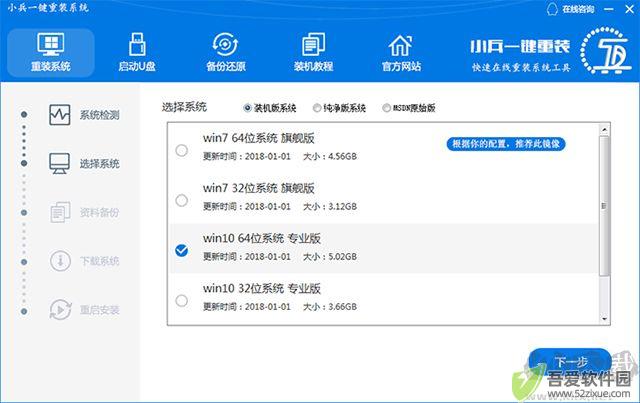Click the system list scroll up arrow
640x403 pixels.
604,130
